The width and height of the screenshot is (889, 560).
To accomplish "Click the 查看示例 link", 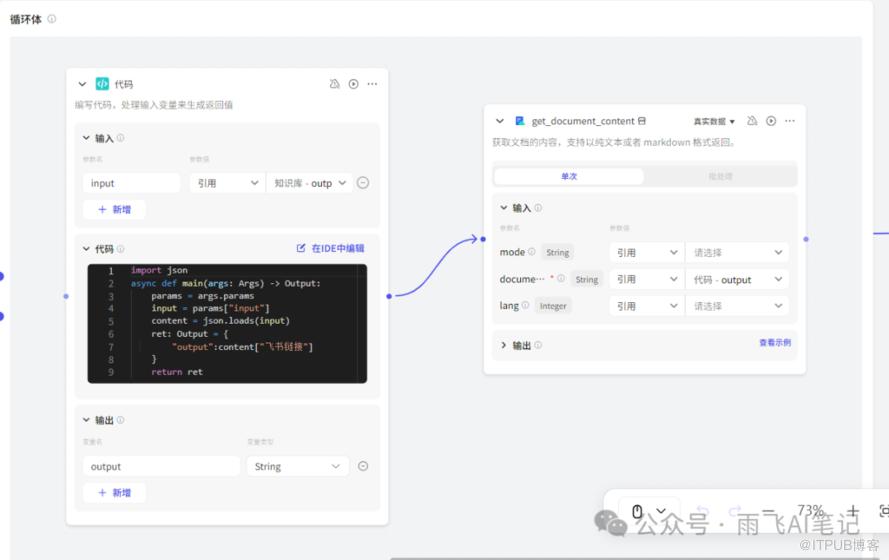I will (774, 342).
